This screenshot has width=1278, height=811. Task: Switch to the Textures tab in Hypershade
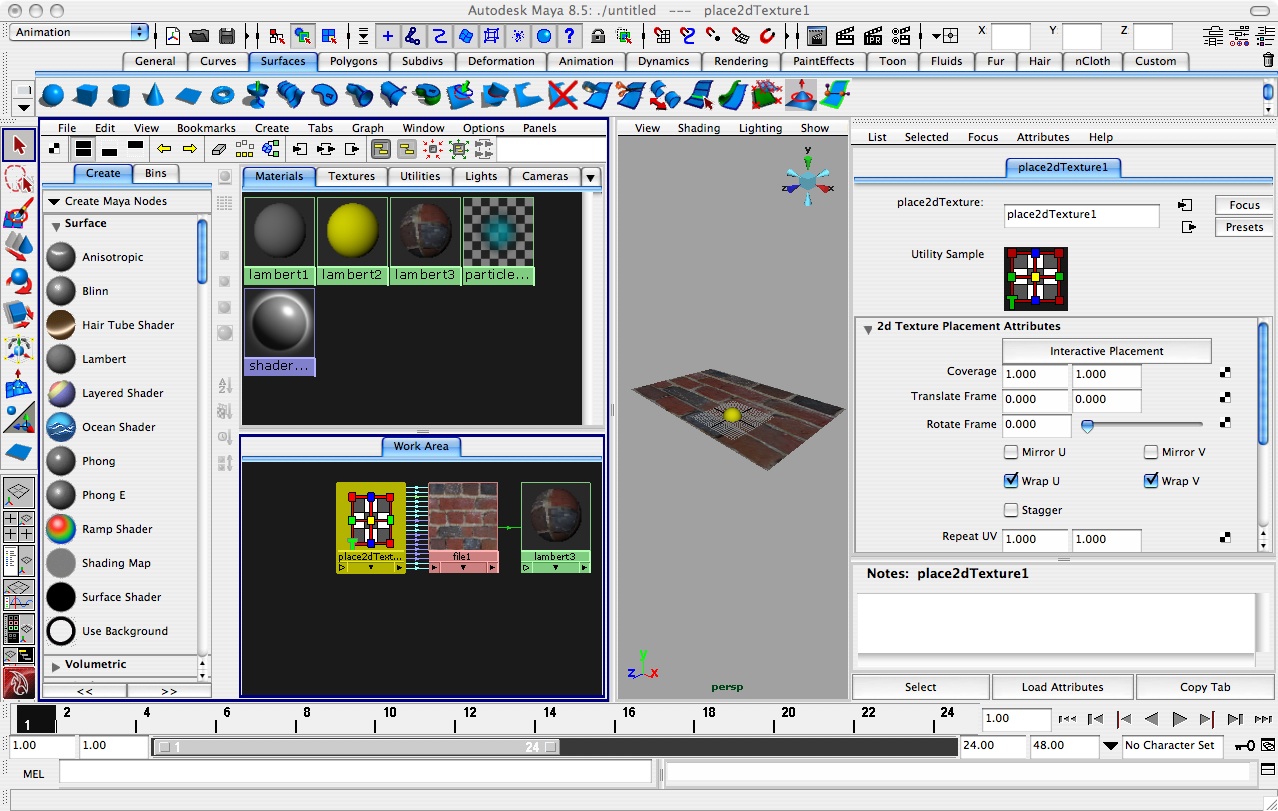[x=352, y=176]
